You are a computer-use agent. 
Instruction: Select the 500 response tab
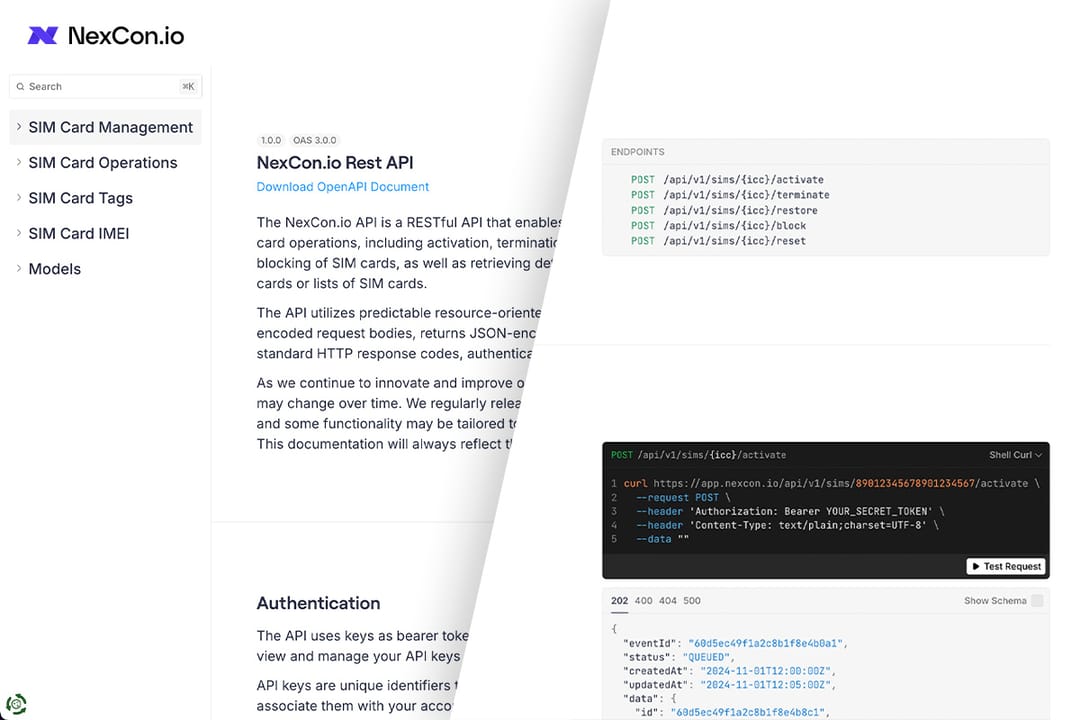(x=692, y=601)
